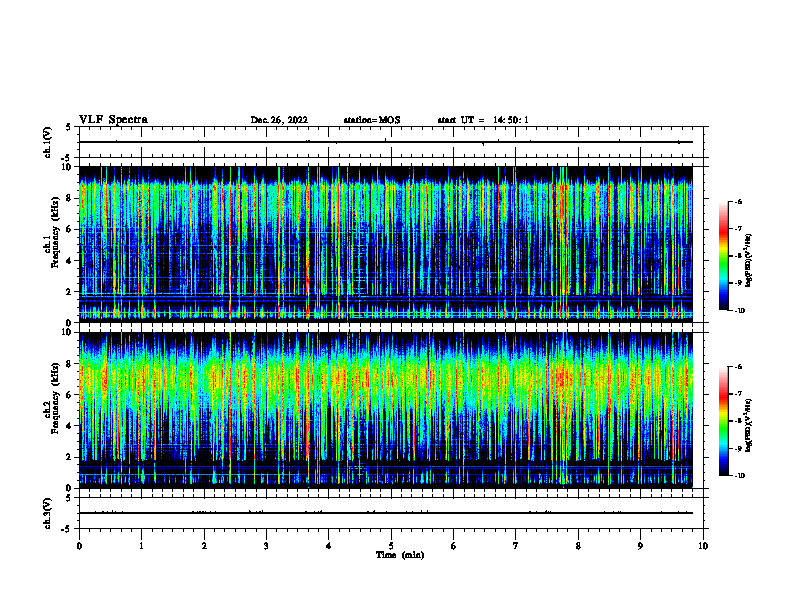
Task: Click the ch.2 spectrogram red band near 7 kHz at minute 5
Action: point(391,379)
